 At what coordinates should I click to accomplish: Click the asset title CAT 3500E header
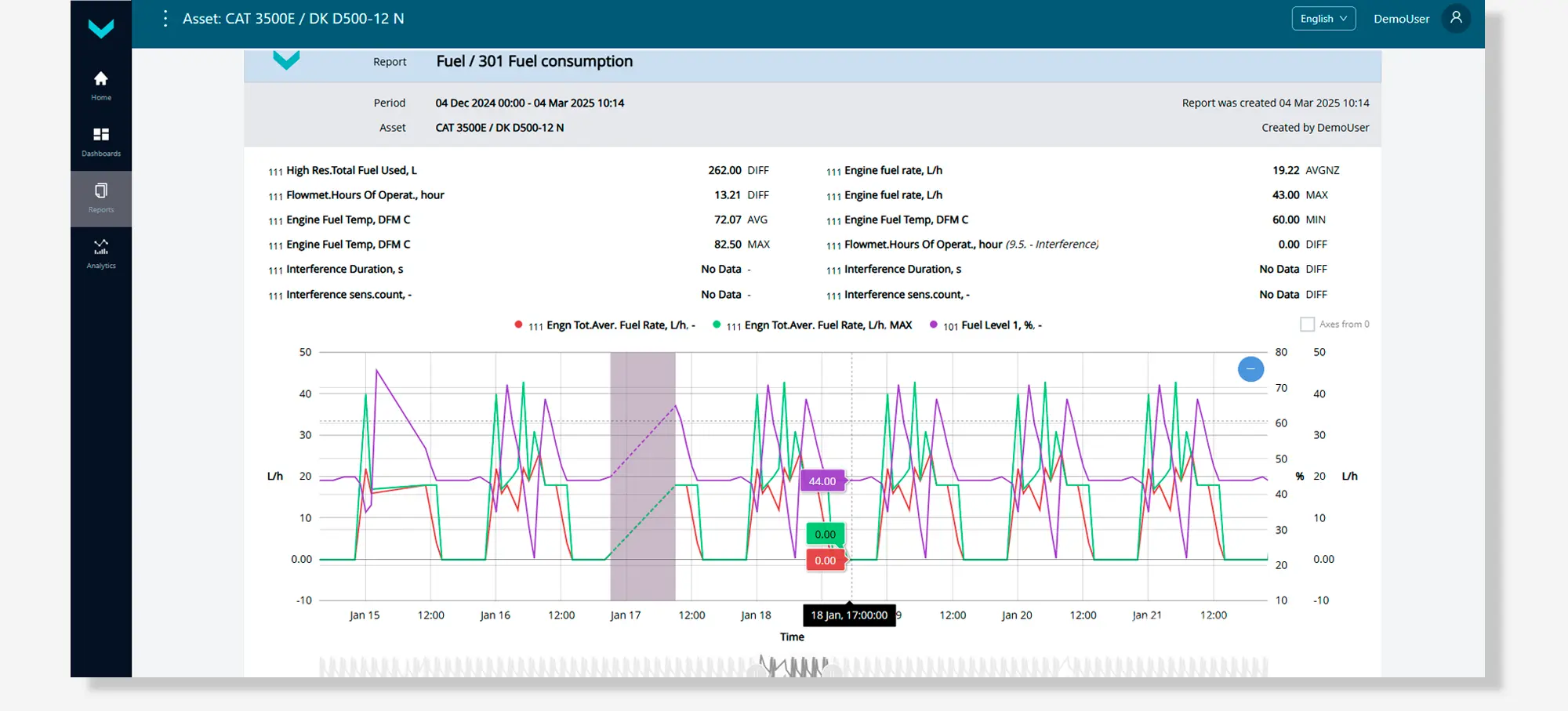[x=293, y=19]
